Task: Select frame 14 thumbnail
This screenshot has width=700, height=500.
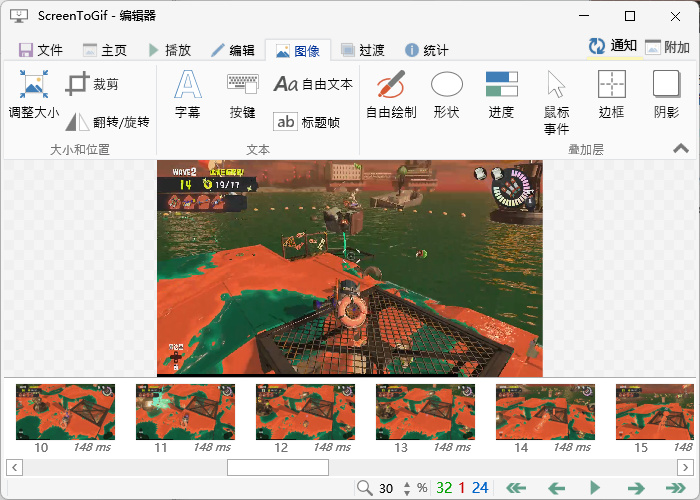Action: [546, 412]
